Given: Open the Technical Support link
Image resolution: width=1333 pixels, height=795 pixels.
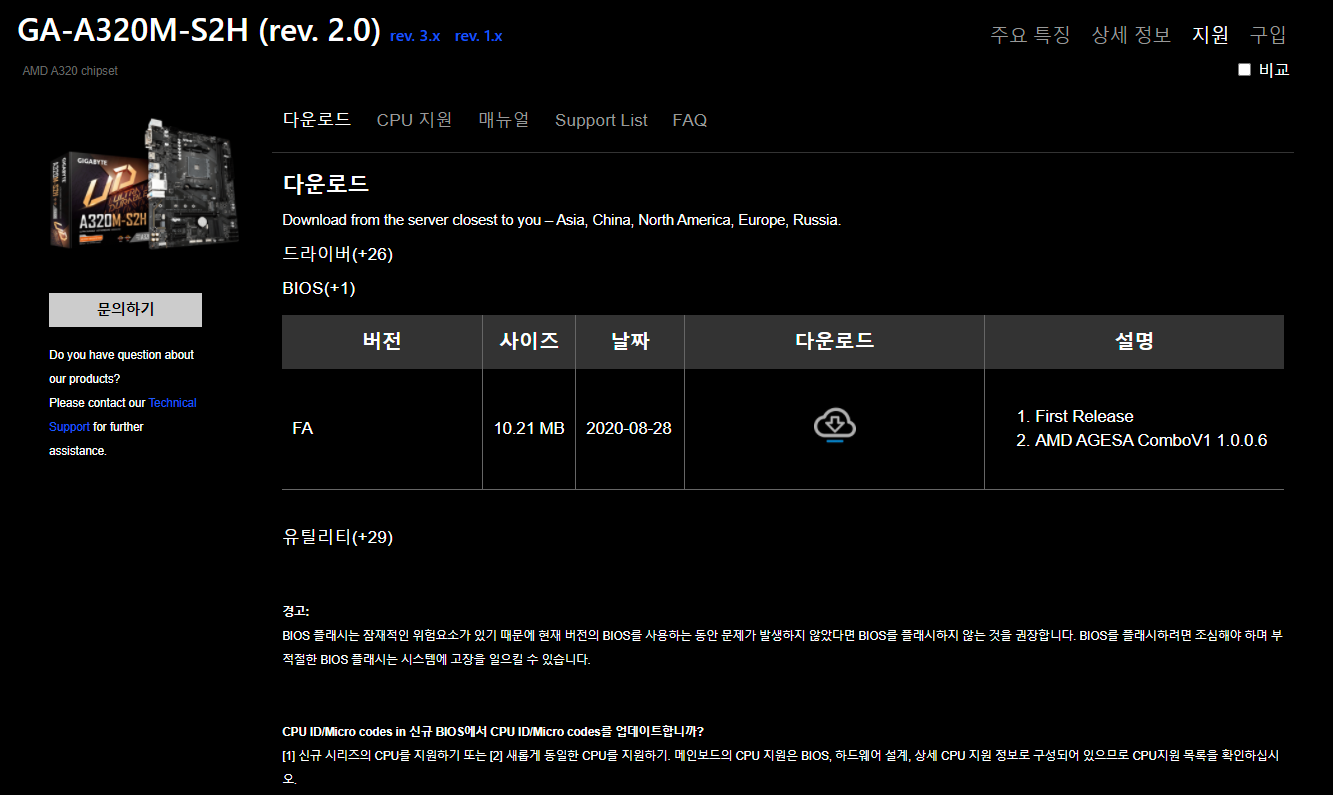Looking at the screenshot, I should [x=123, y=415].
